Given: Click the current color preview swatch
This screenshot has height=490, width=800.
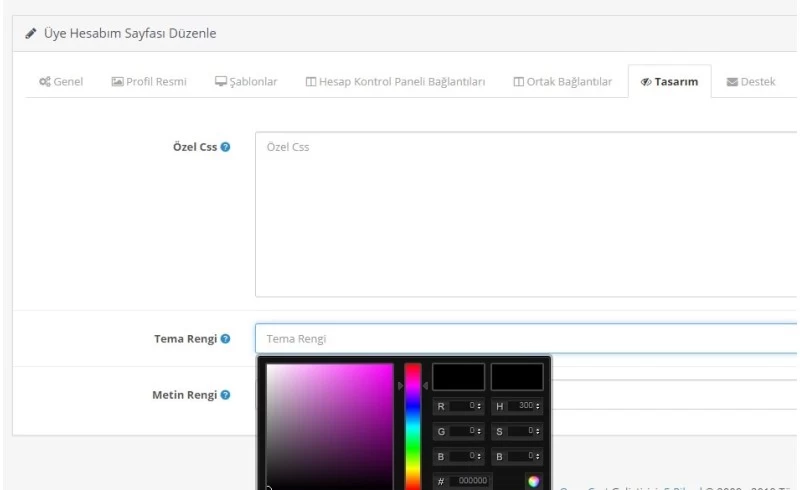Looking at the screenshot, I should click(517, 377).
